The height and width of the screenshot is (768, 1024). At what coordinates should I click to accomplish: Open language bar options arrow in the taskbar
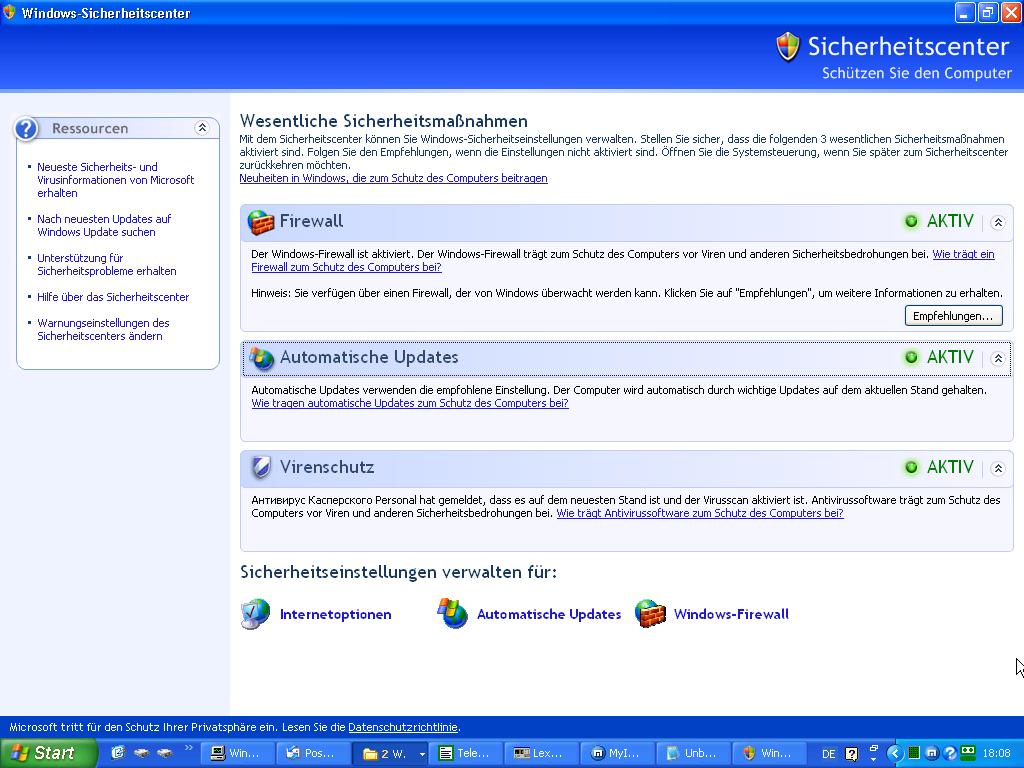click(873, 760)
